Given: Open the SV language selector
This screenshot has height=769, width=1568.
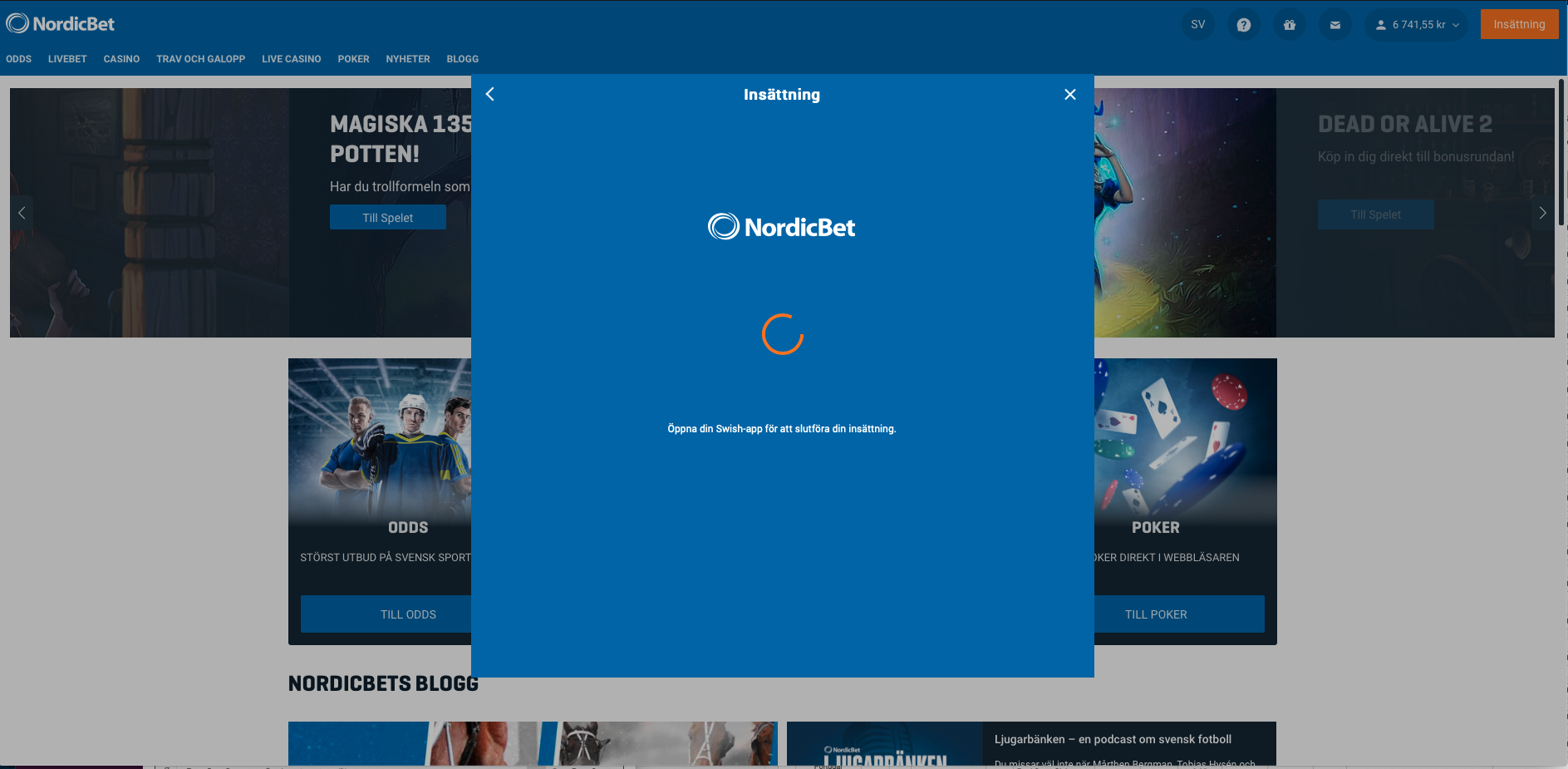Looking at the screenshot, I should pos(1197,25).
